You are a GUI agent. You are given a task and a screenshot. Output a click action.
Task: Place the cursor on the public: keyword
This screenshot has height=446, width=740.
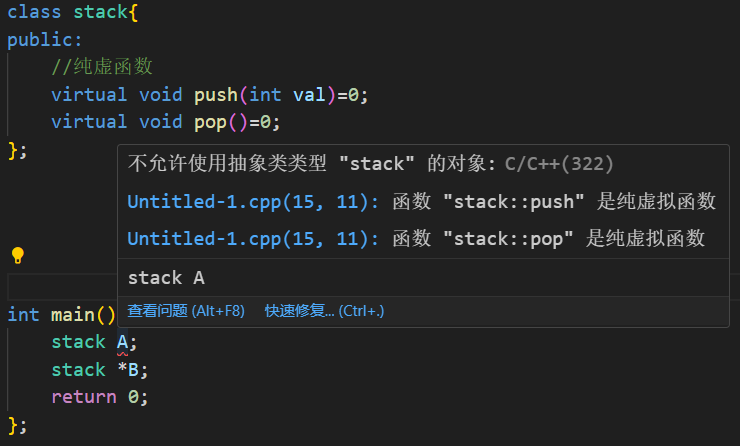click(45, 40)
